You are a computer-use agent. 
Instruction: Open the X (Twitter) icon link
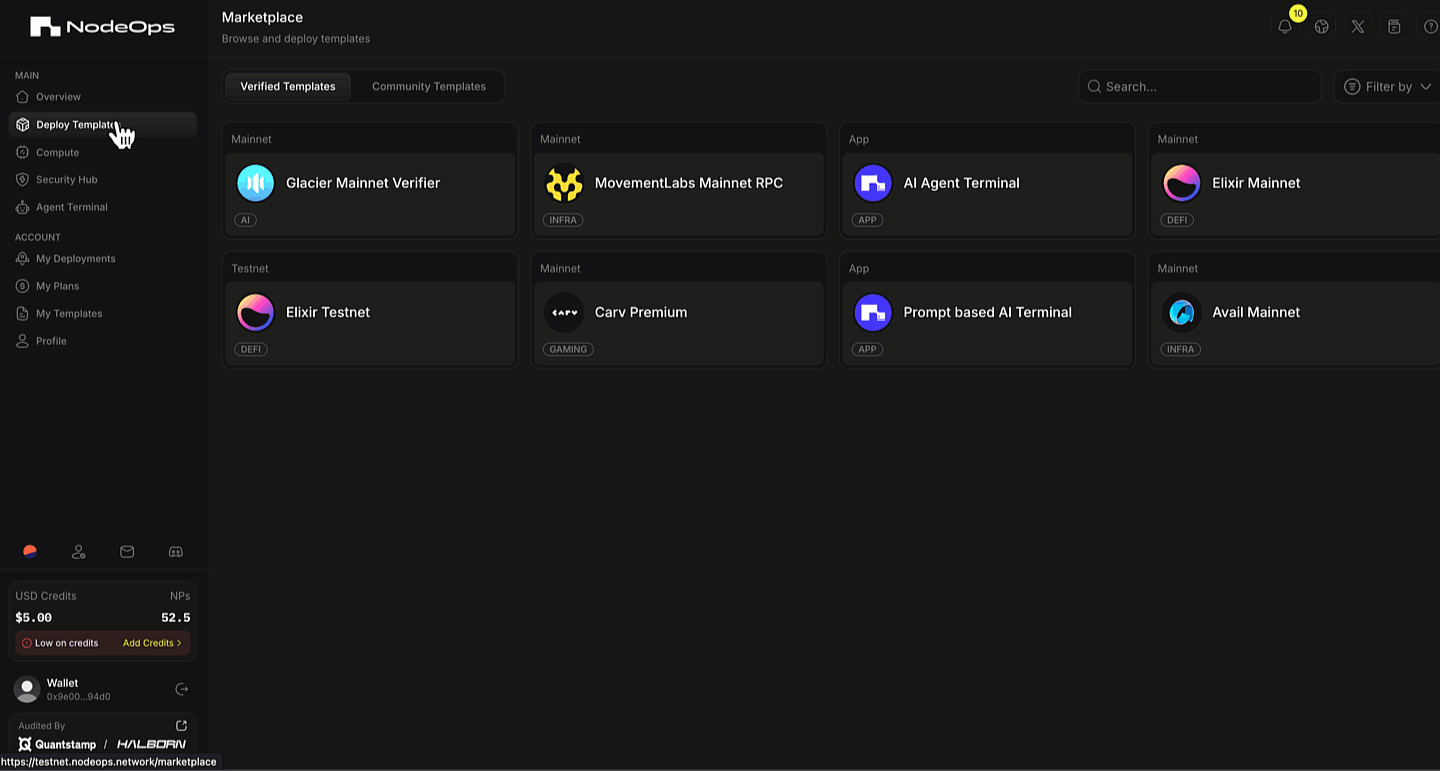(x=1358, y=27)
